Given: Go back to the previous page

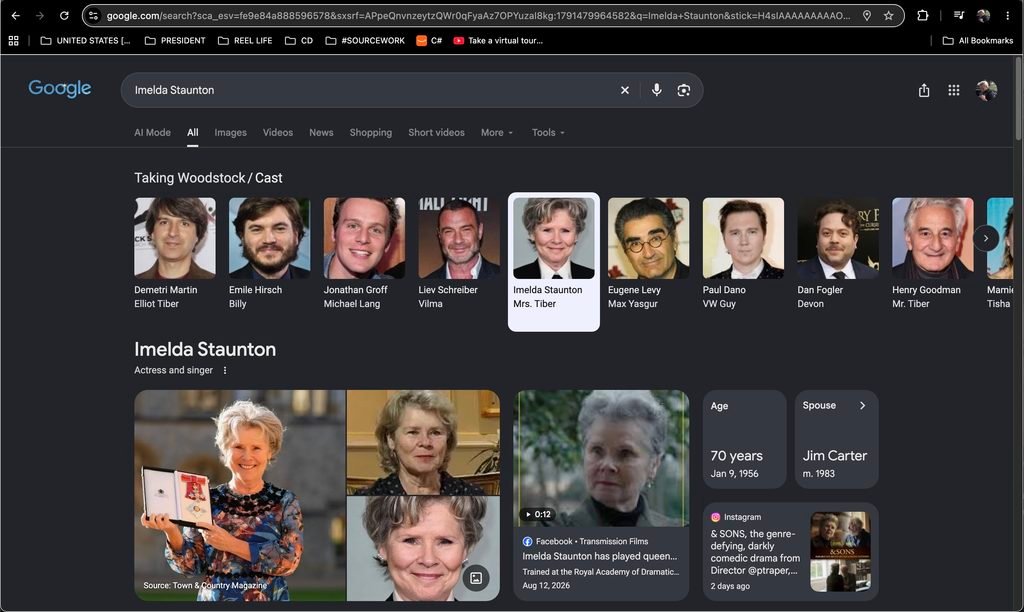Looking at the screenshot, I should (16, 16).
